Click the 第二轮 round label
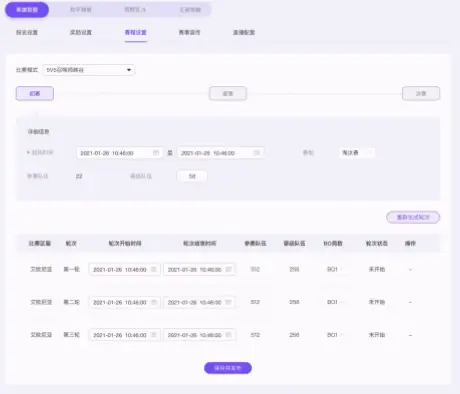This screenshot has height=394, width=460. tap(72, 302)
